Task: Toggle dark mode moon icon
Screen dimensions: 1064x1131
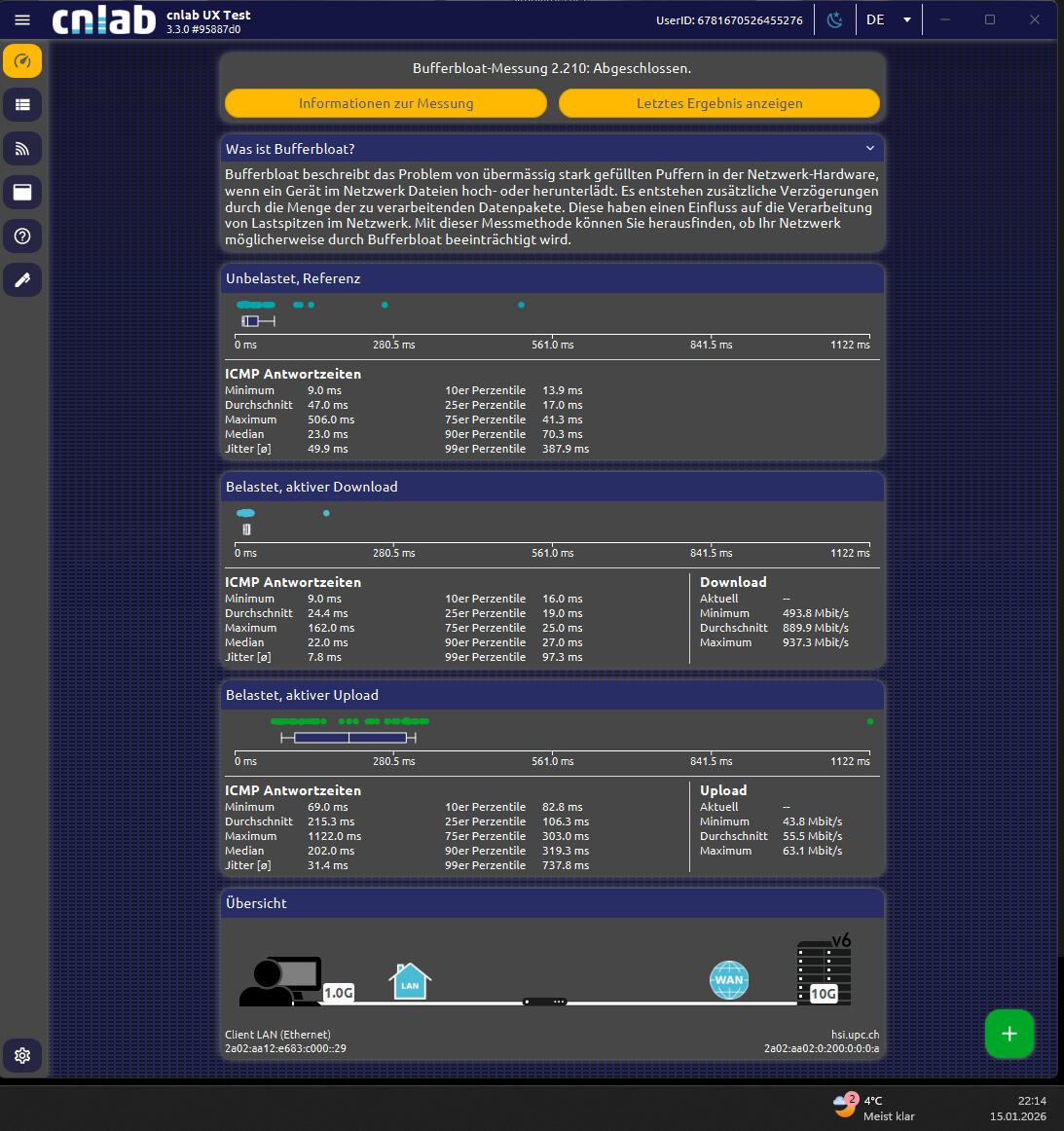Action: pyautogui.click(x=834, y=20)
